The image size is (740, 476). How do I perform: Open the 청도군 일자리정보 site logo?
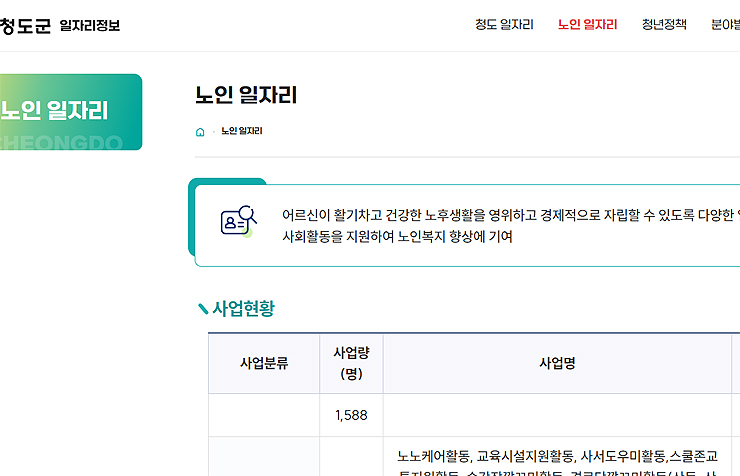pyautogui.click(x=60, y=25)
